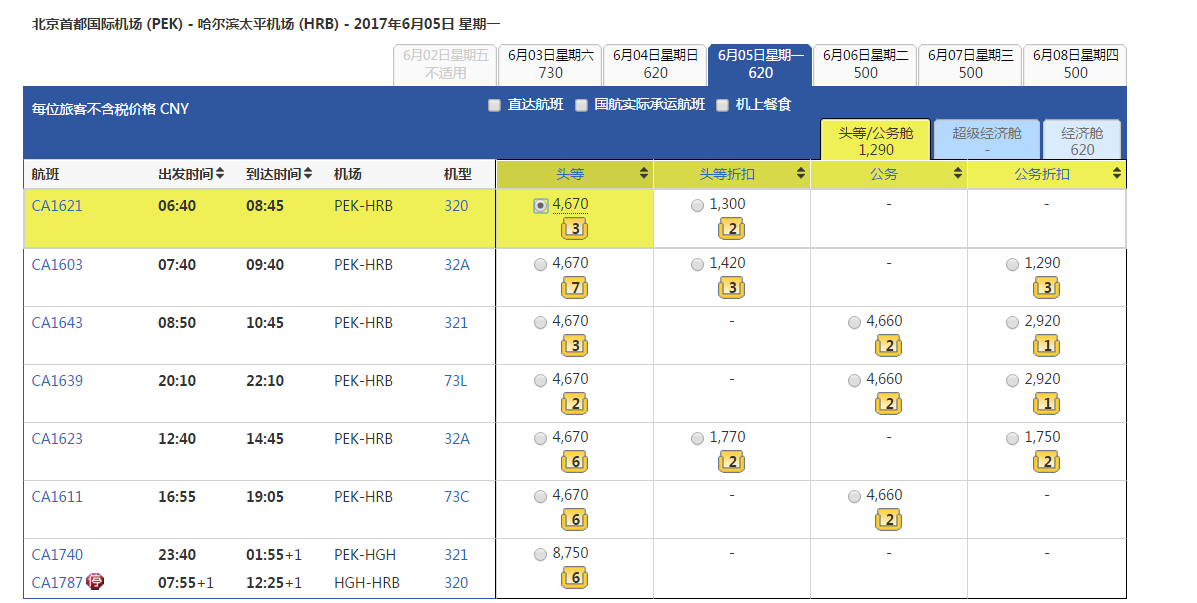Screen dimensions: 1197x603
Task: Click seat icon under CA1603 头等 4,670
Action: coord(574,288)
